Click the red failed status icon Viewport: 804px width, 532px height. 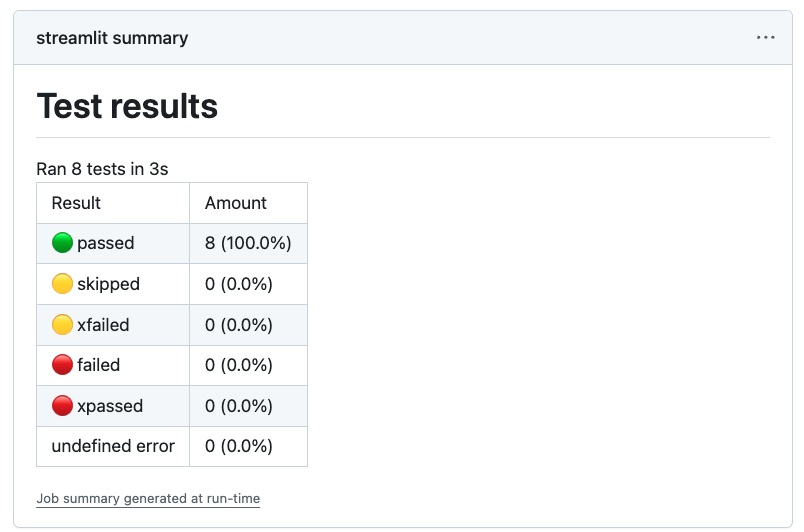coord(63,365)
